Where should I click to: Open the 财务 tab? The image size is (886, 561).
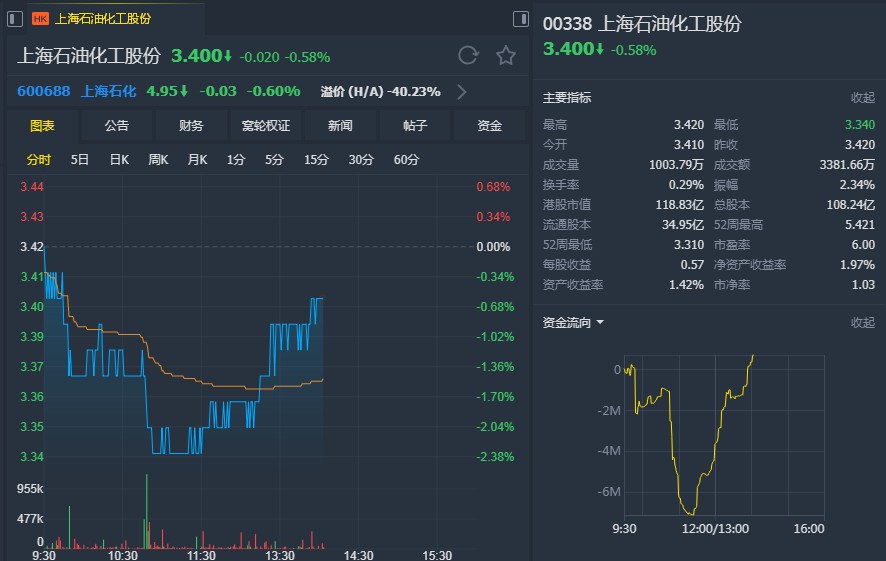pyautogui.click(x=191, y=125)
